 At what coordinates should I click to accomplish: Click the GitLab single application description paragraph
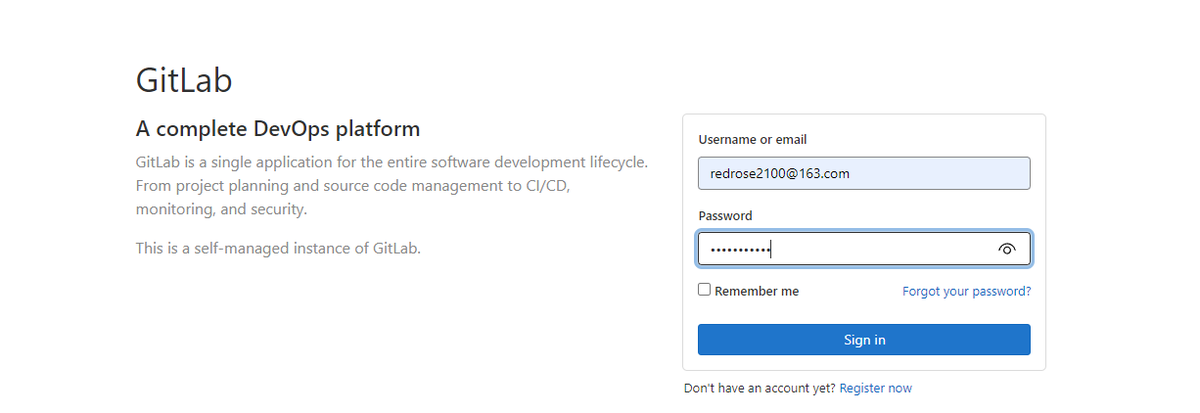[x=392, y=185]
